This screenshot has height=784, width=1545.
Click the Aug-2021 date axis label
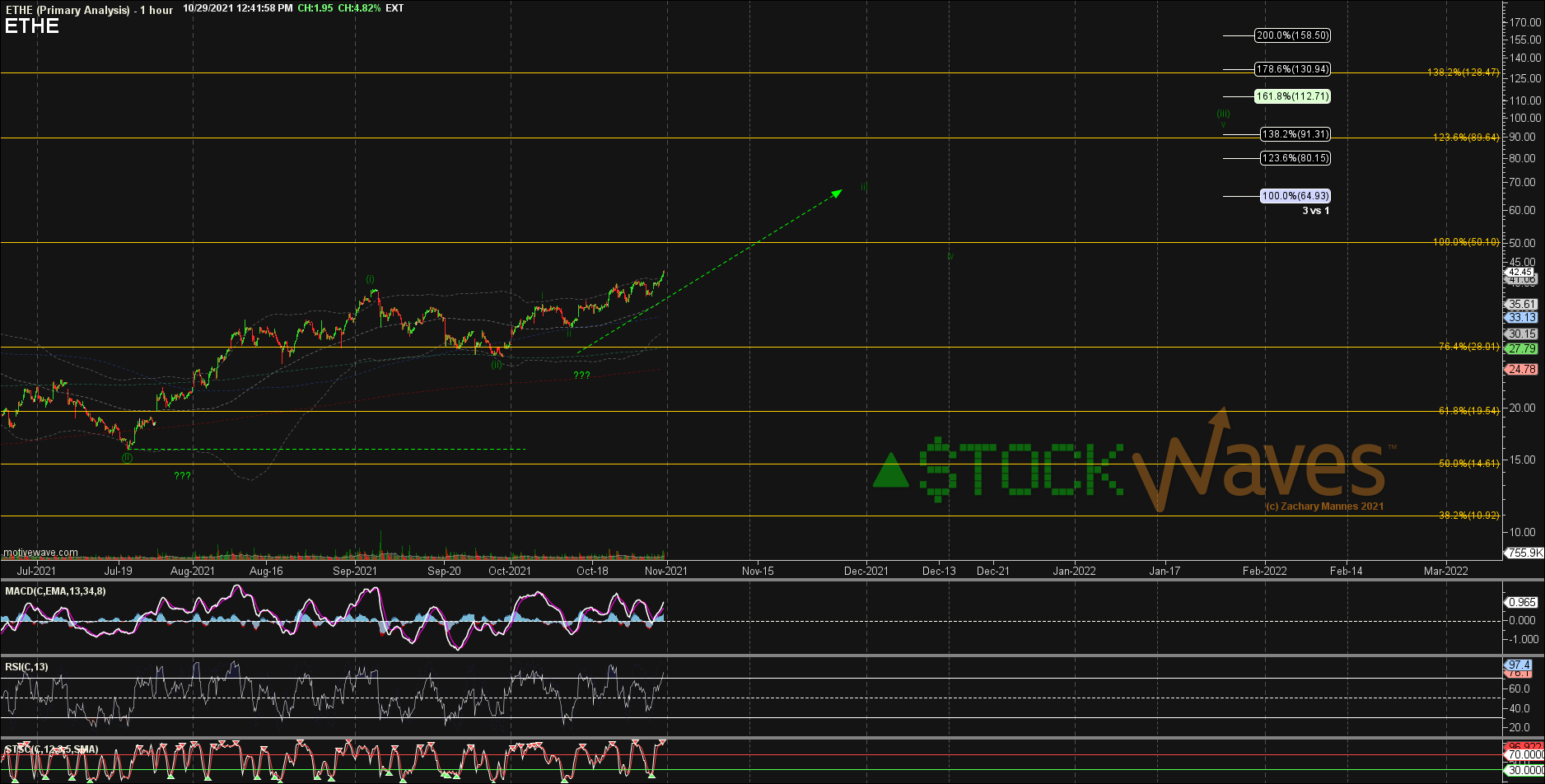click(192, 571)
